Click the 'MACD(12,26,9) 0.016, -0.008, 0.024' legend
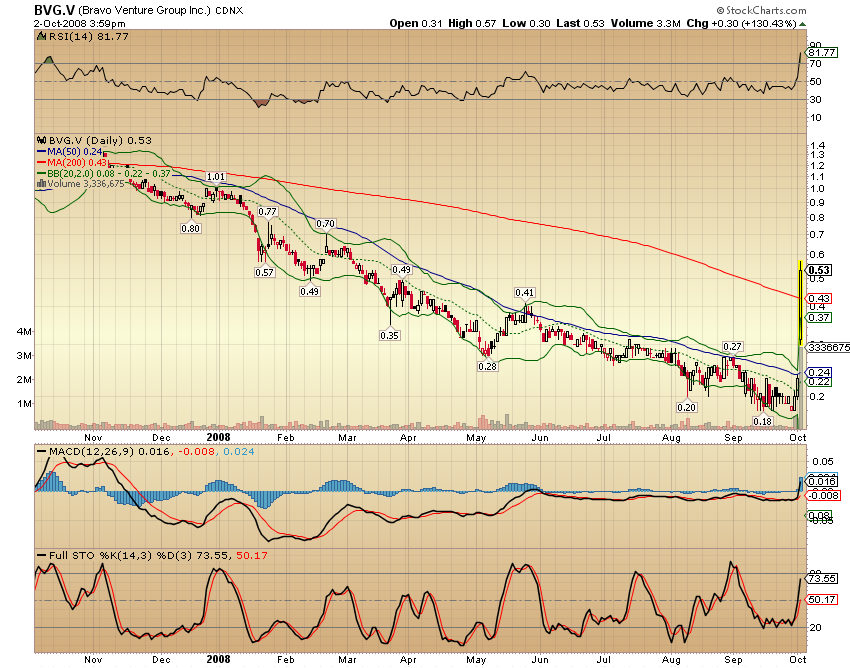 tap(145, 451)
